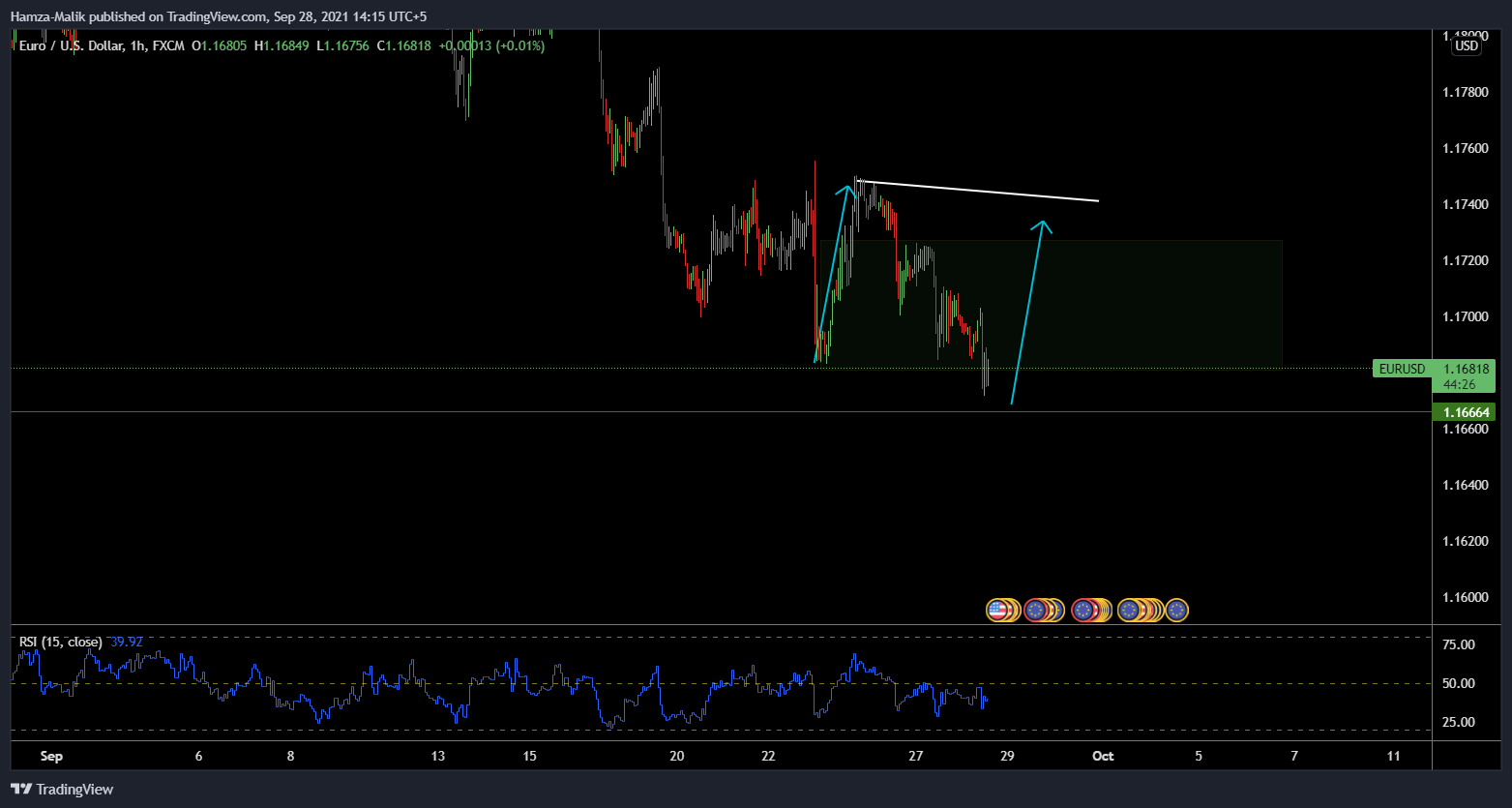
Task: Open the USD currency selector
Action: point(1467,45)
